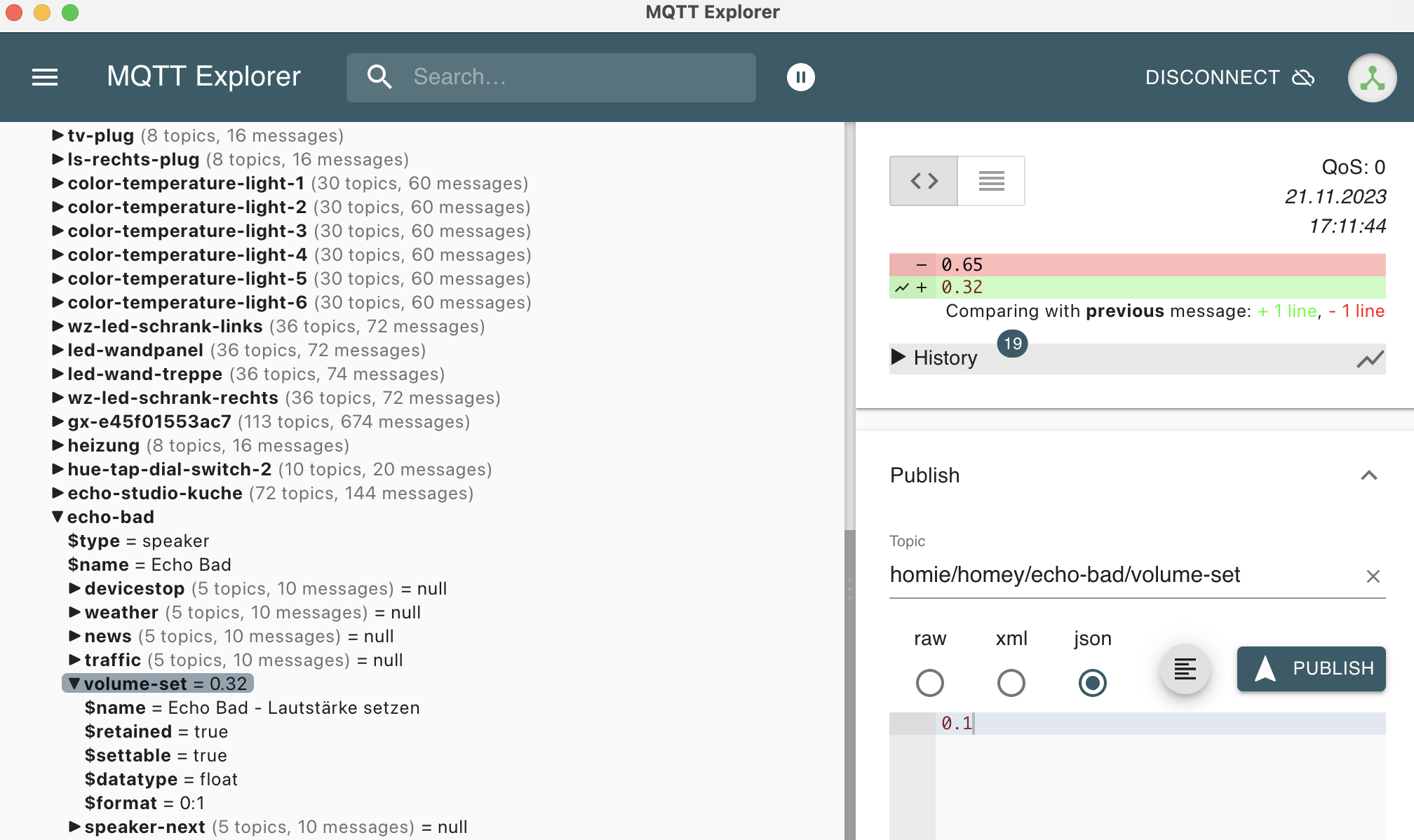Click the connection avatar icon
Screen dimensions: 1414x840
[1371, 78]
